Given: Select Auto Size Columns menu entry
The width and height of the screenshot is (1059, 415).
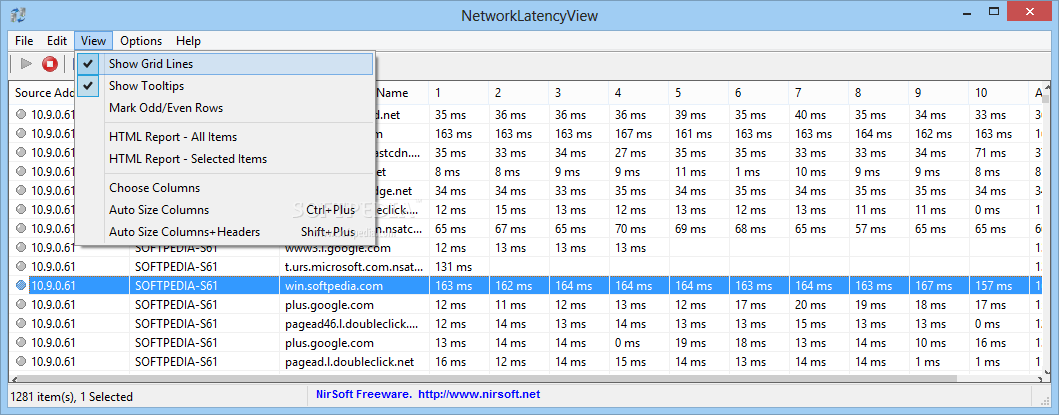Looking at the screenshot, I should pyautogui.click(x=224, y=210).
